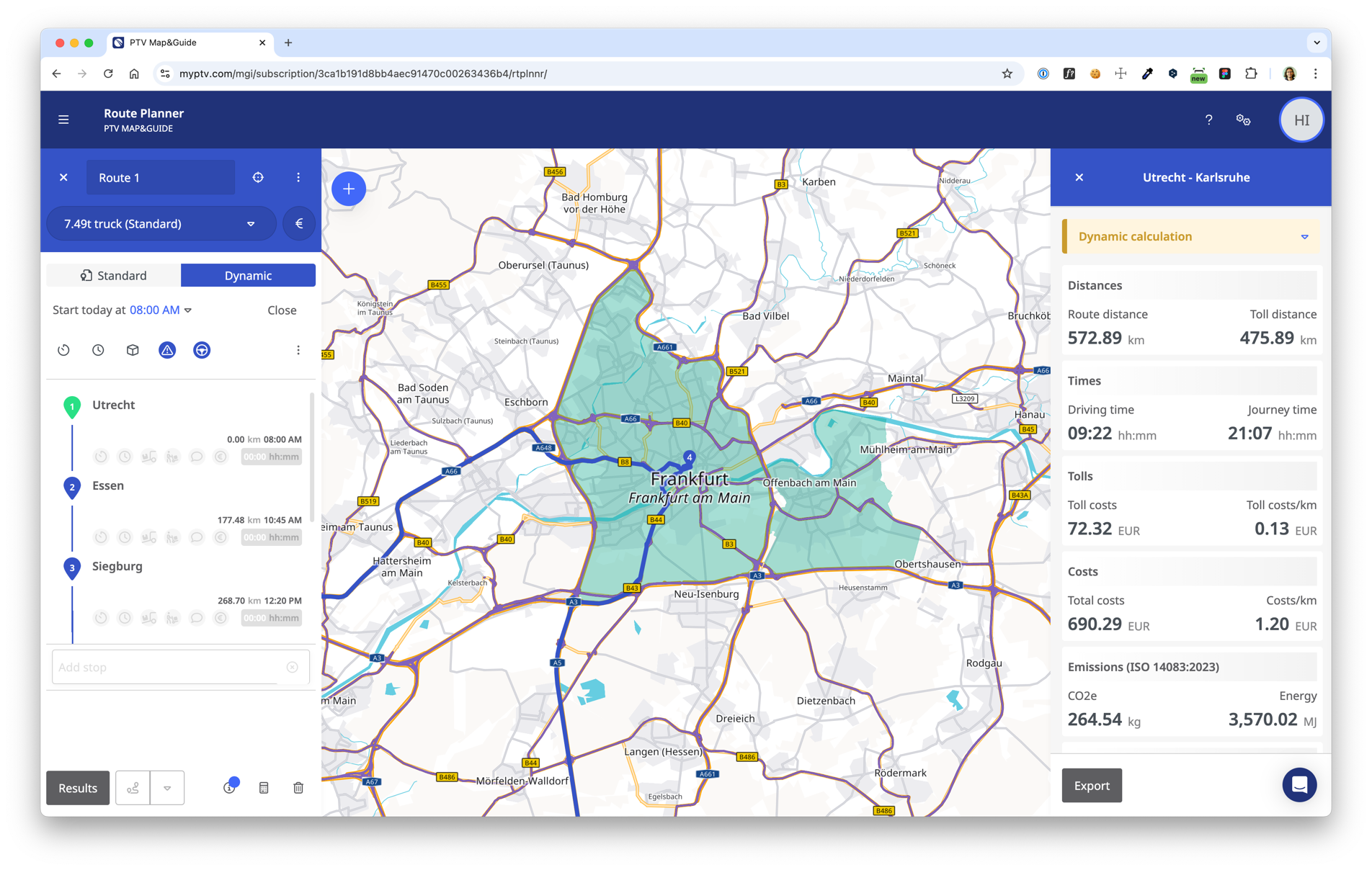Open the three-dot menu beside Route 1
Screen dimensions: 1372x870
pos(298,177)
